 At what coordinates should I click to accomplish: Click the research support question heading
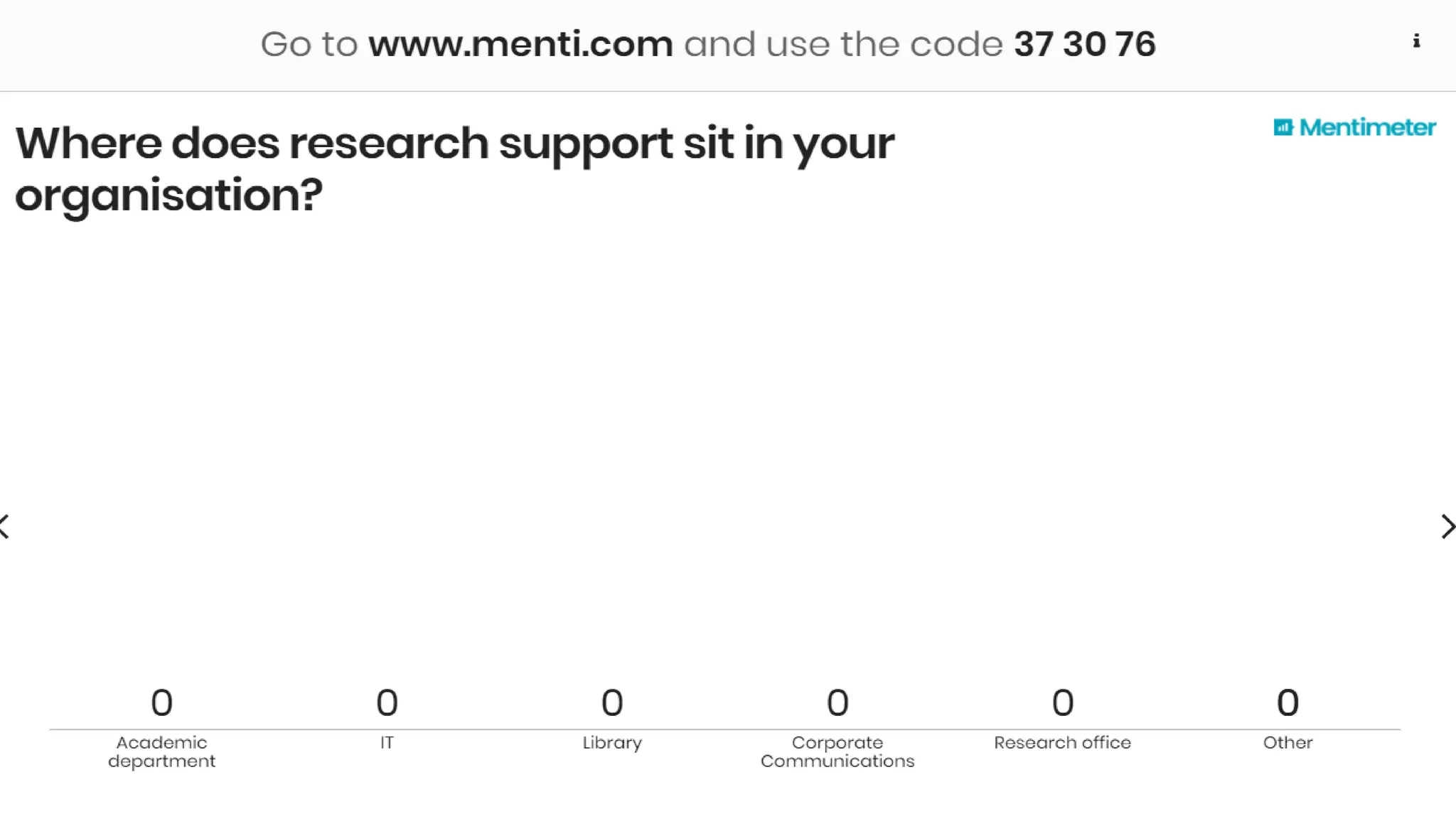[x=455, y=168]
